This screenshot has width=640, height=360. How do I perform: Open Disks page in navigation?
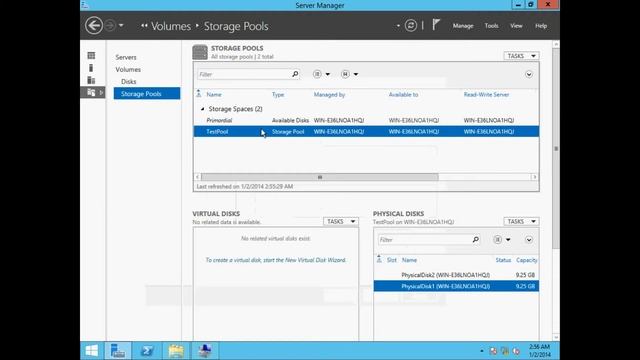[x=129, y=82]
